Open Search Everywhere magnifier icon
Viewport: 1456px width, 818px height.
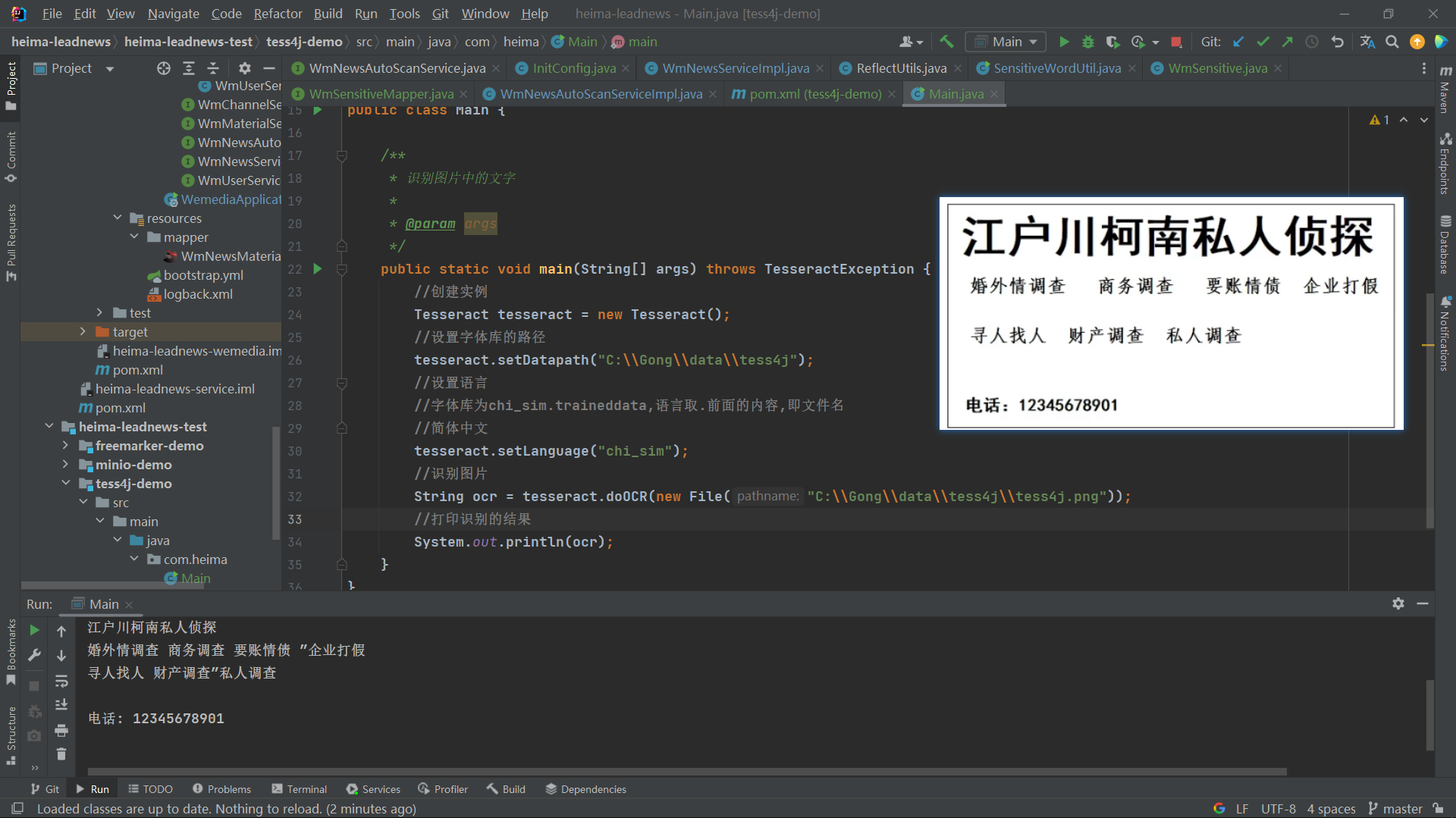click(1392, 42)
